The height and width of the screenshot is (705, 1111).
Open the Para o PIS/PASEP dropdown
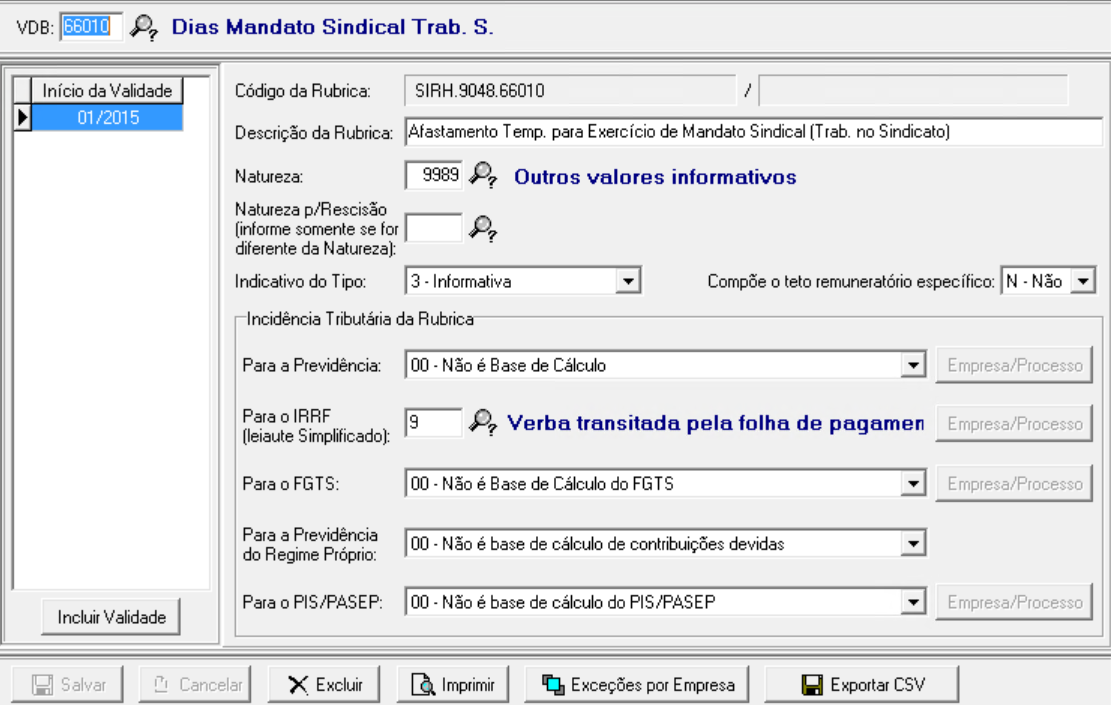tap(911, 601)
